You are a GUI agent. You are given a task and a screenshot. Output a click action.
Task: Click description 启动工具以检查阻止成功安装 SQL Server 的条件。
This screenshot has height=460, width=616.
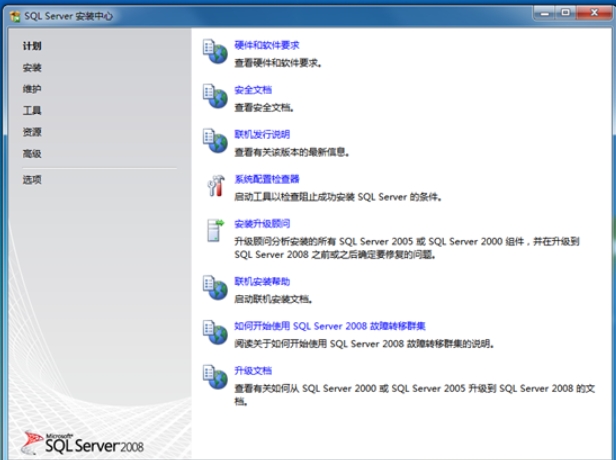pyautogui.click(x=338, y=197)
